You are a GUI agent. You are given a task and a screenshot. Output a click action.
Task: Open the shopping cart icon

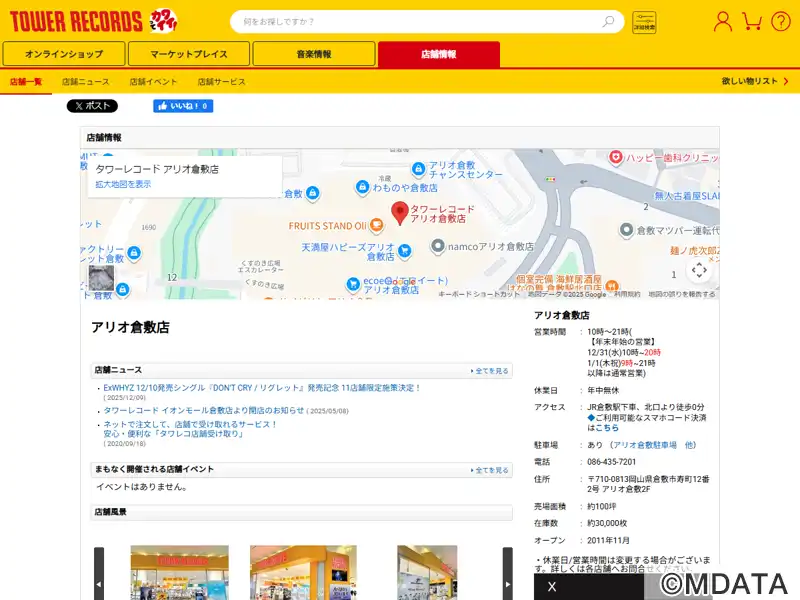coord(753,21)
